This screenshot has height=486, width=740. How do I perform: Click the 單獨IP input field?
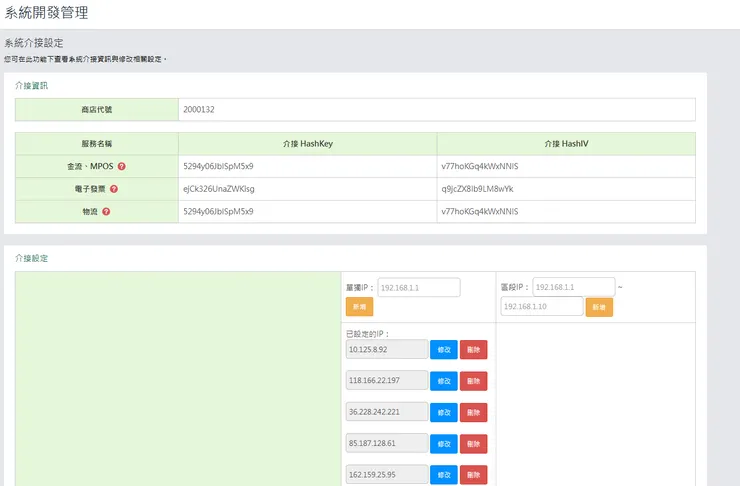(x=419, y=287)
